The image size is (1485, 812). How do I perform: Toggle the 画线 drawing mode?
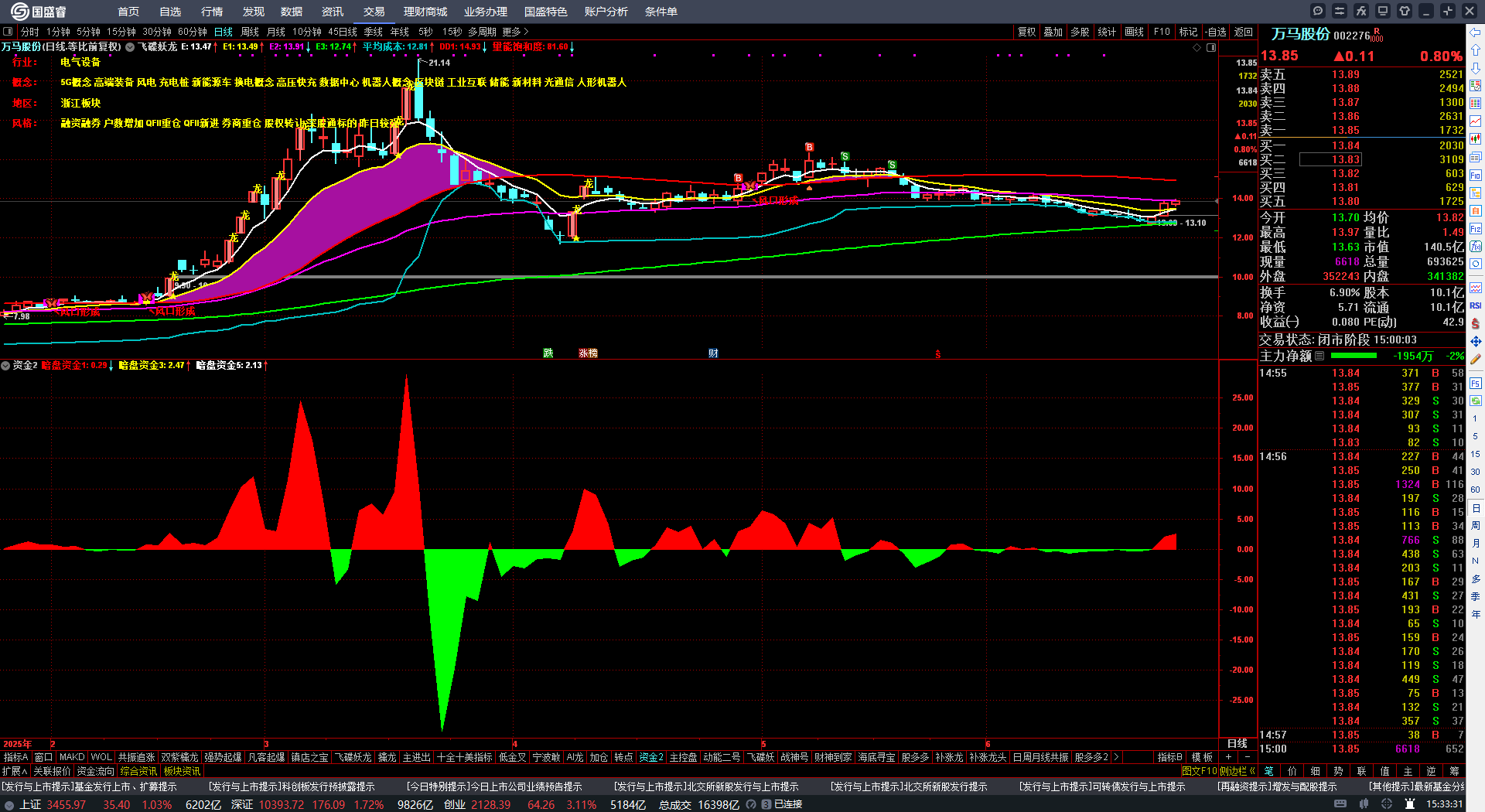[x=1134, y=32]
